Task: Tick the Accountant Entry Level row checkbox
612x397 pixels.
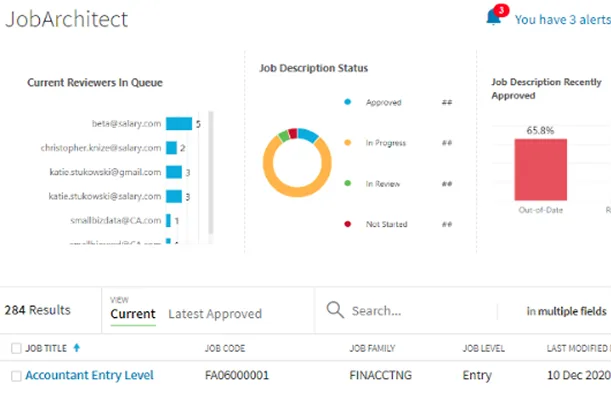Action: (x=16, y=376)
